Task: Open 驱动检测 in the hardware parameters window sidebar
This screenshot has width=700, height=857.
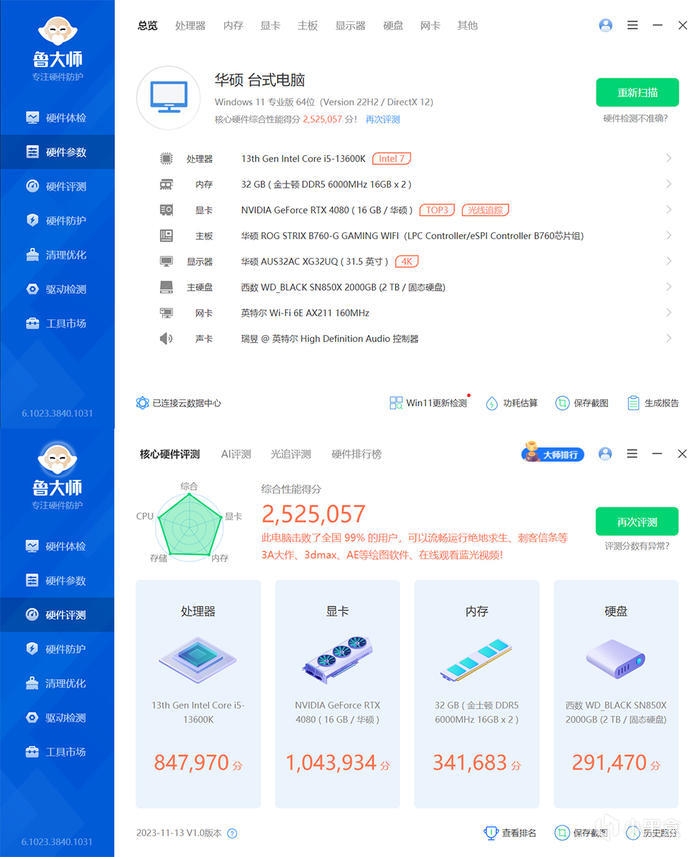Action: tap(57, 289)
